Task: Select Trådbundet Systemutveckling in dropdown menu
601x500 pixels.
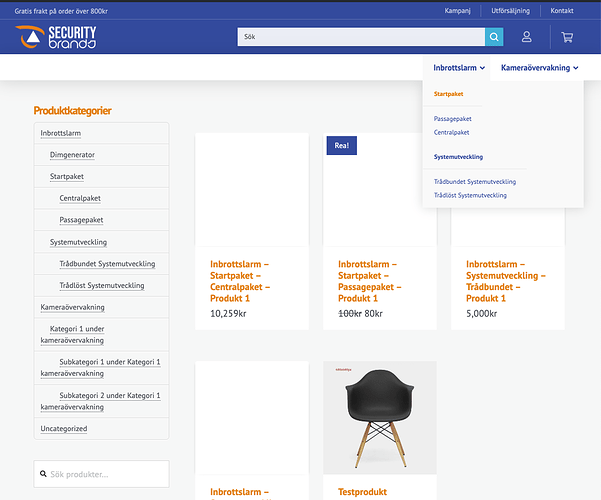Action: pyautogui.click(x=475, y=182)
